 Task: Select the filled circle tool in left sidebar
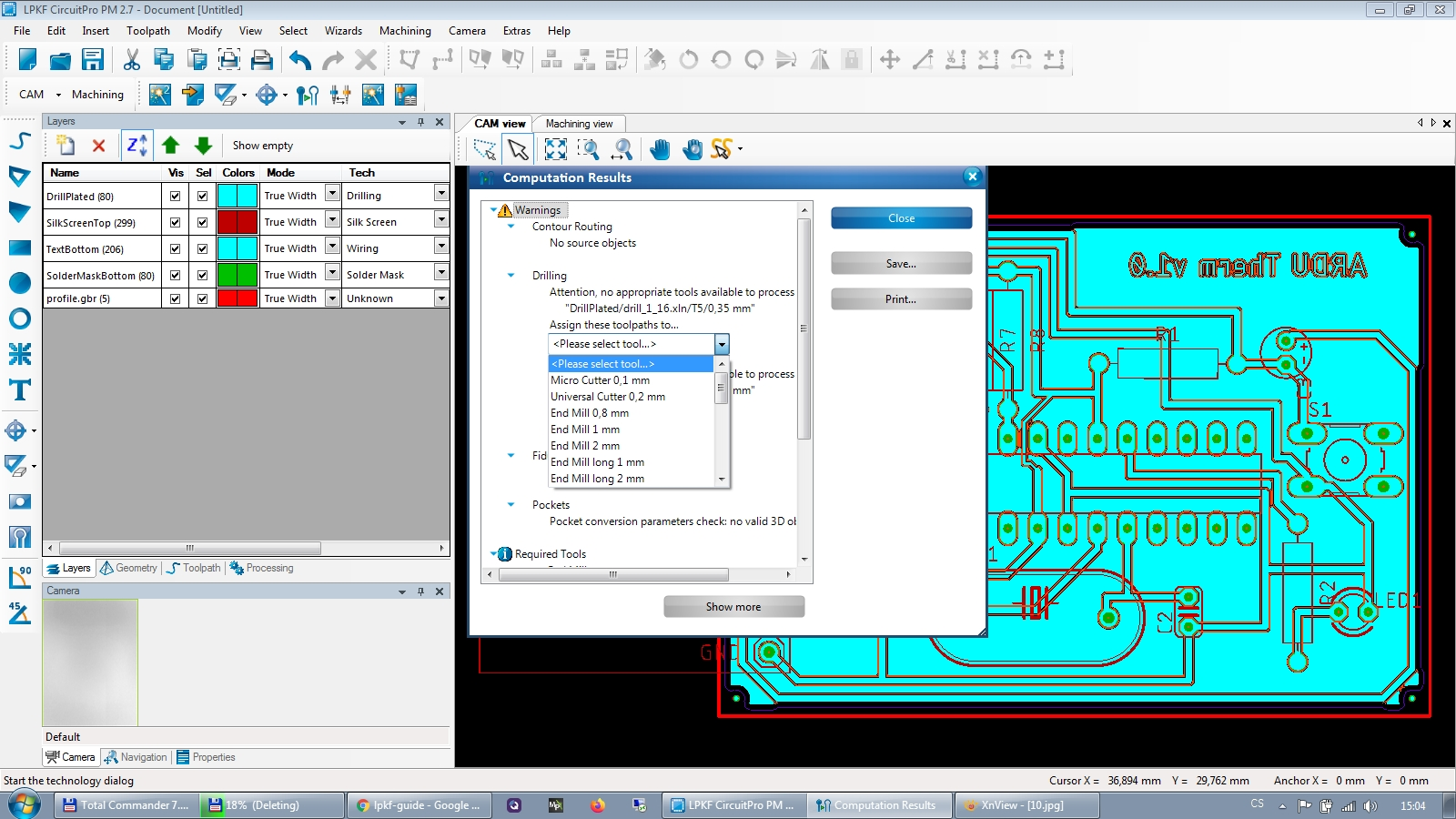pyautogui.click(x=20, y=283)
